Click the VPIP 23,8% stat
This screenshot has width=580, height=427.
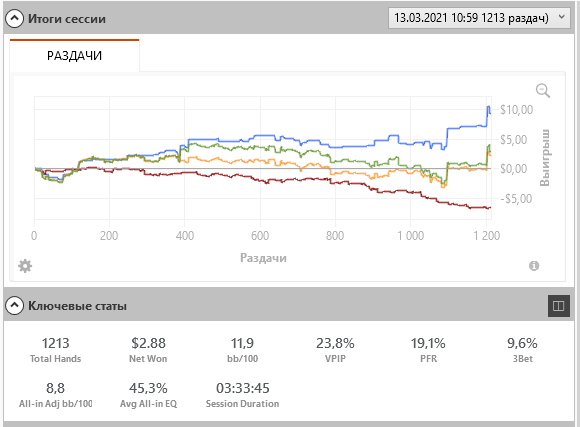point(335,350)
